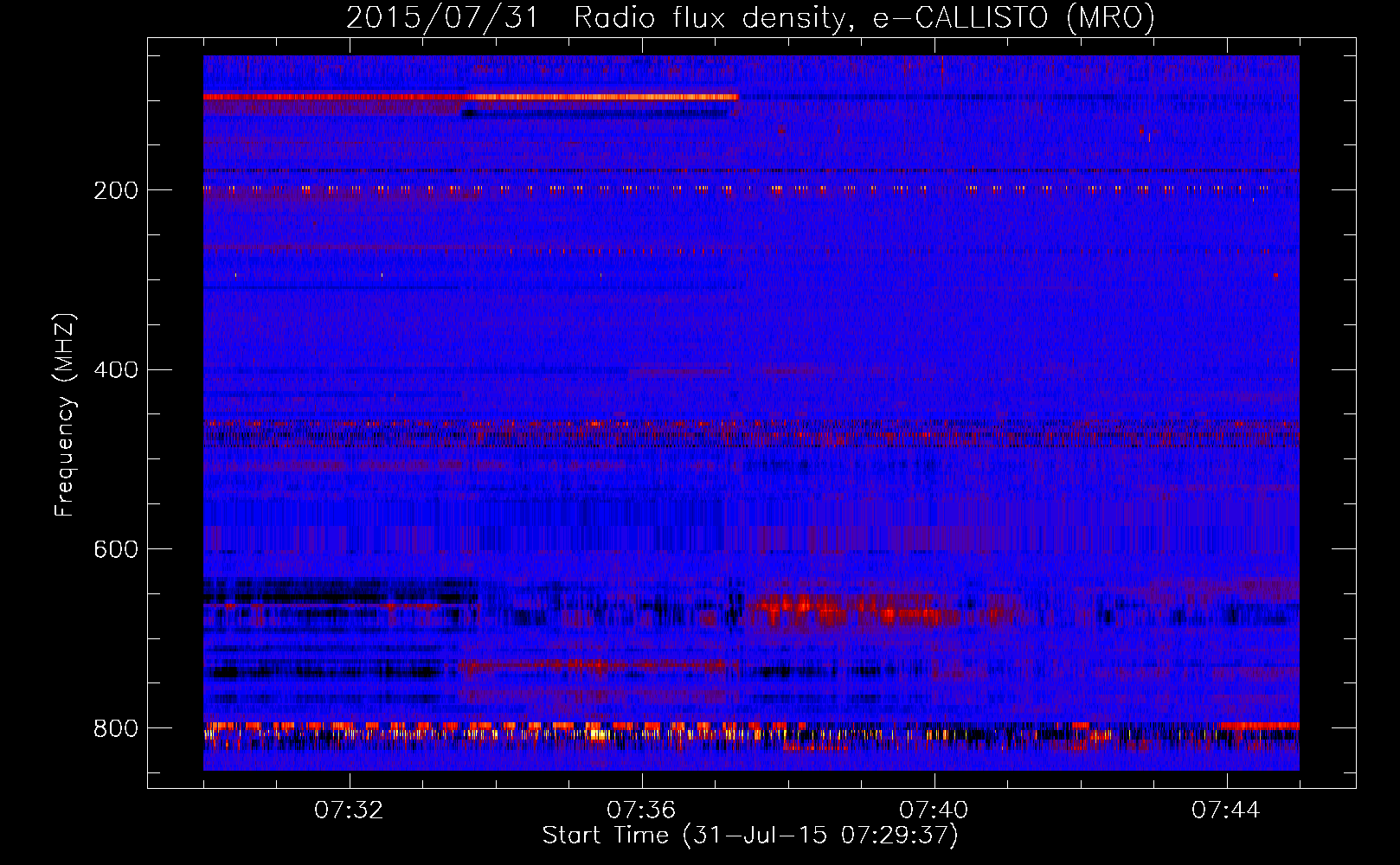Click the plot title '2015/07/31 Radio flux density, e-CALLISTO (MRO)'
Screen dimensions: 1400x865
(750, 18)
